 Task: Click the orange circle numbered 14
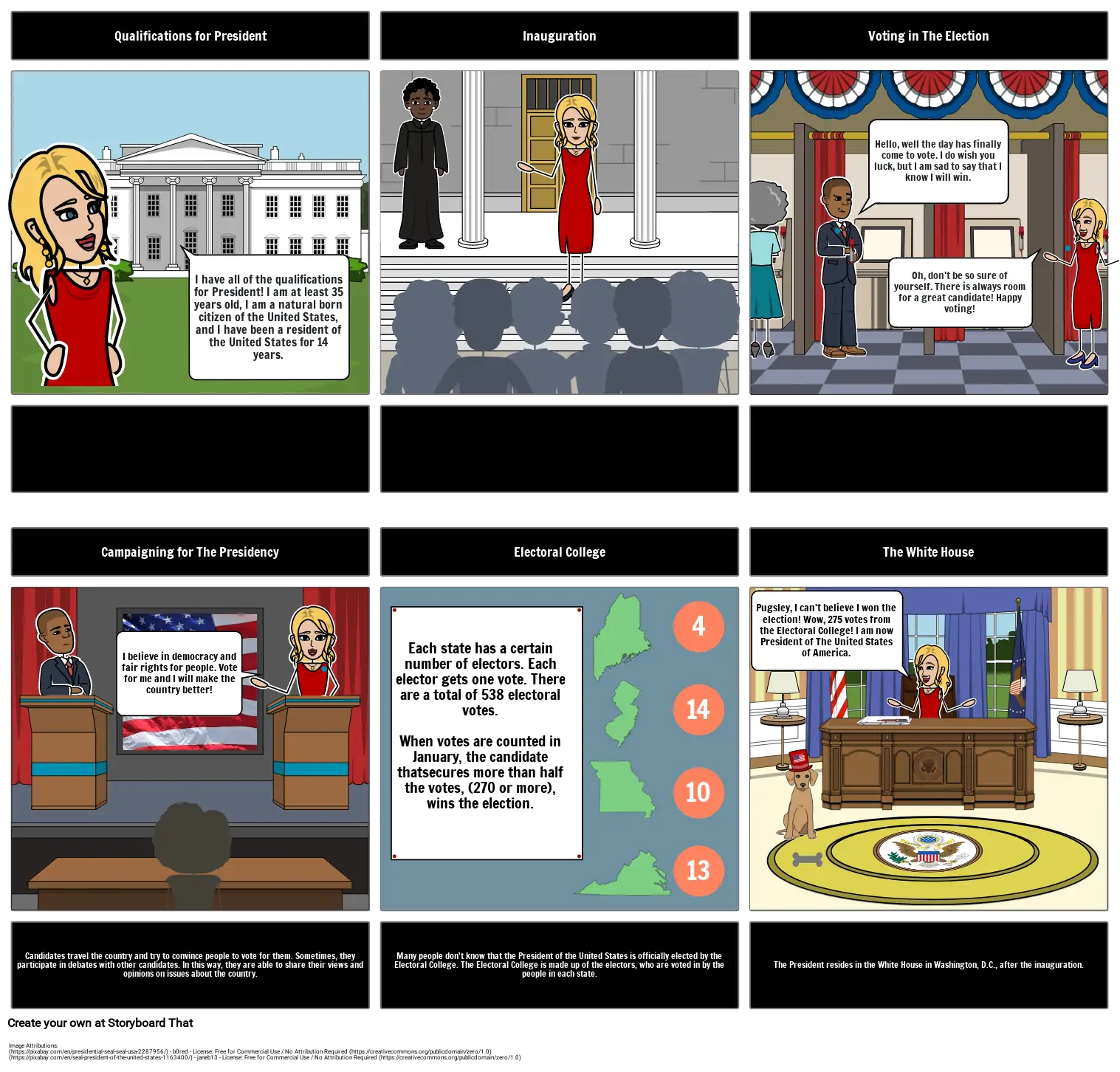point(698,709)
